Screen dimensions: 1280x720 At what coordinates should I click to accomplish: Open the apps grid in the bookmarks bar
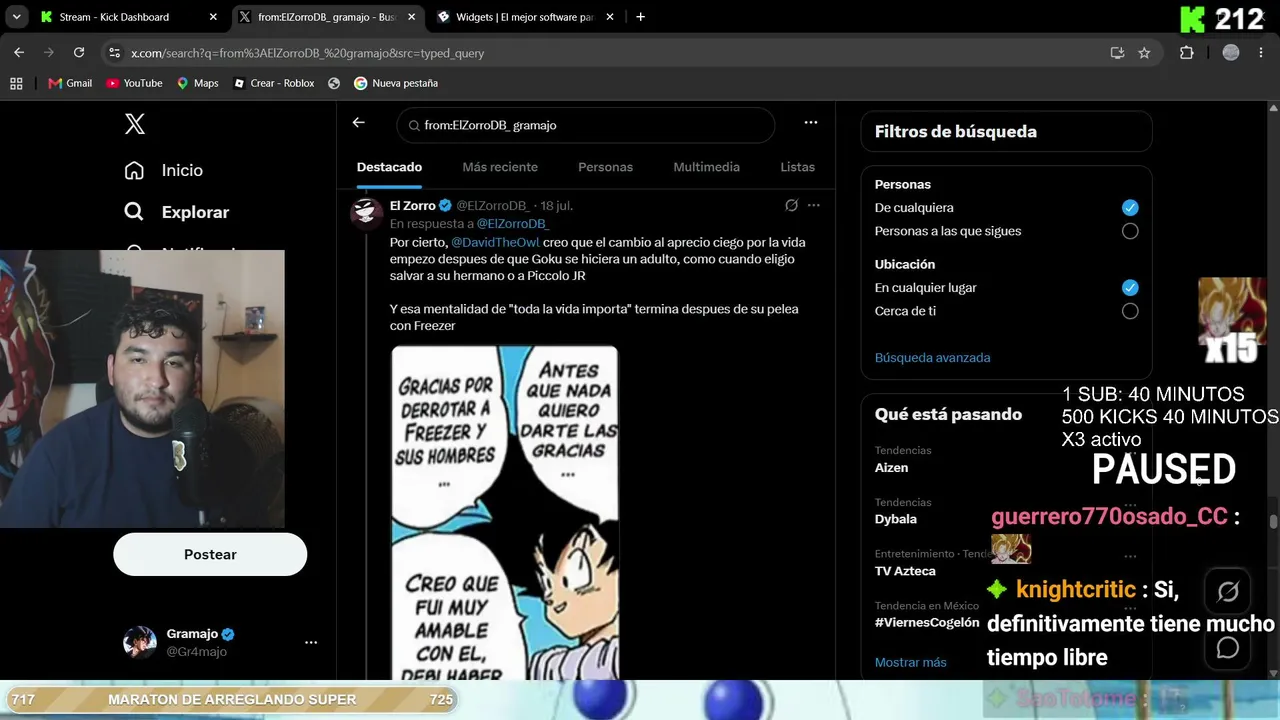pos(16,83)
